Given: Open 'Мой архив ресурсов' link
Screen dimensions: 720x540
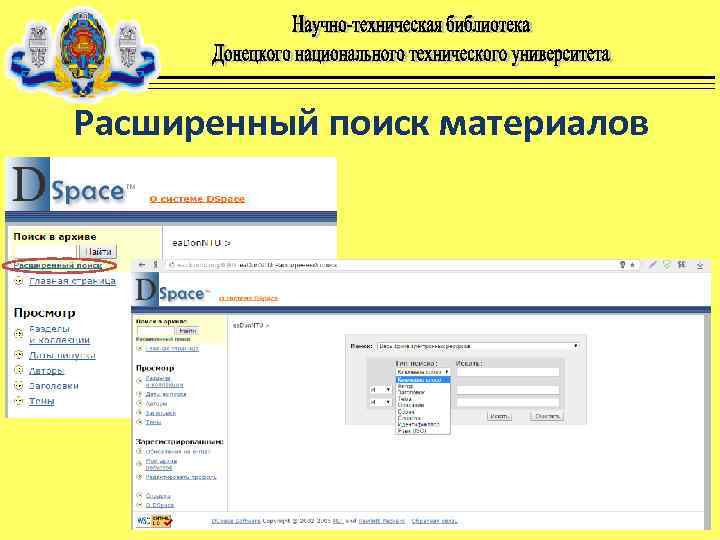Looking at the screenshot, I should tap(161, 464).
